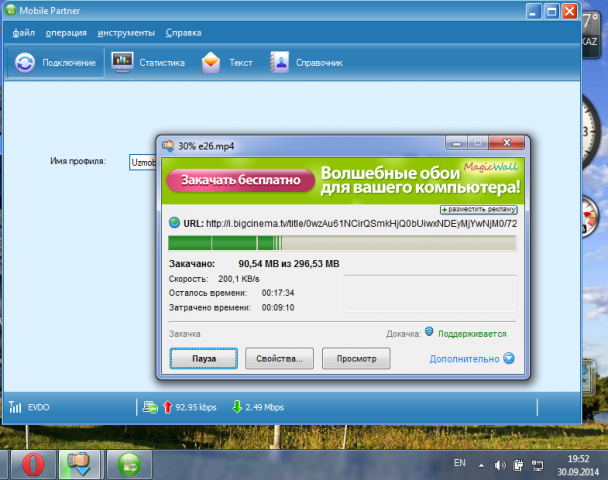Open the Справочник contacts section

[306, 63]
